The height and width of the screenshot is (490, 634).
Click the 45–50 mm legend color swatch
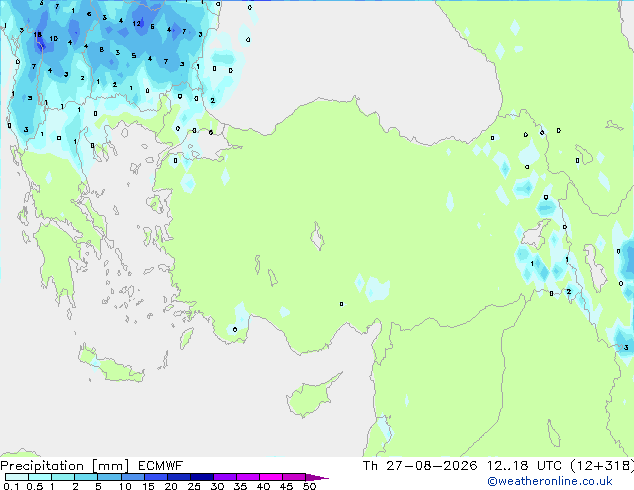[294, 477]
